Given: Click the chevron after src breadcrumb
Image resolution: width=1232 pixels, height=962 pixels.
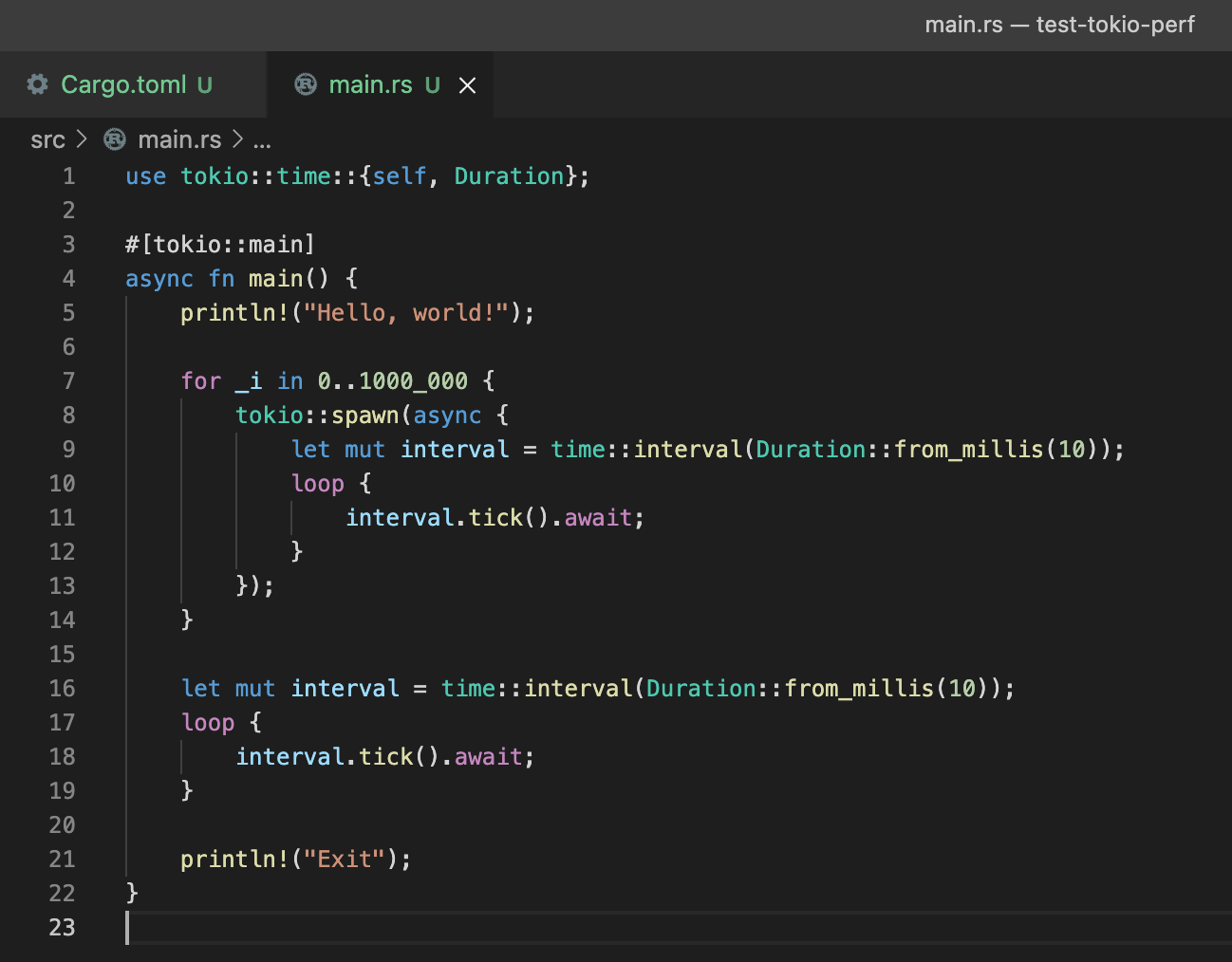Looking at the screenshot, I should (x=83, y=139).
